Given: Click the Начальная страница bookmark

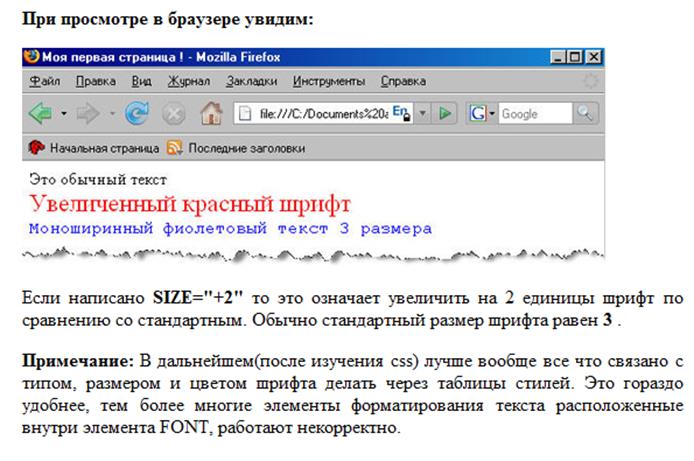Looking at the screenshot, I should pyautogui.click(x=94, y=148).
